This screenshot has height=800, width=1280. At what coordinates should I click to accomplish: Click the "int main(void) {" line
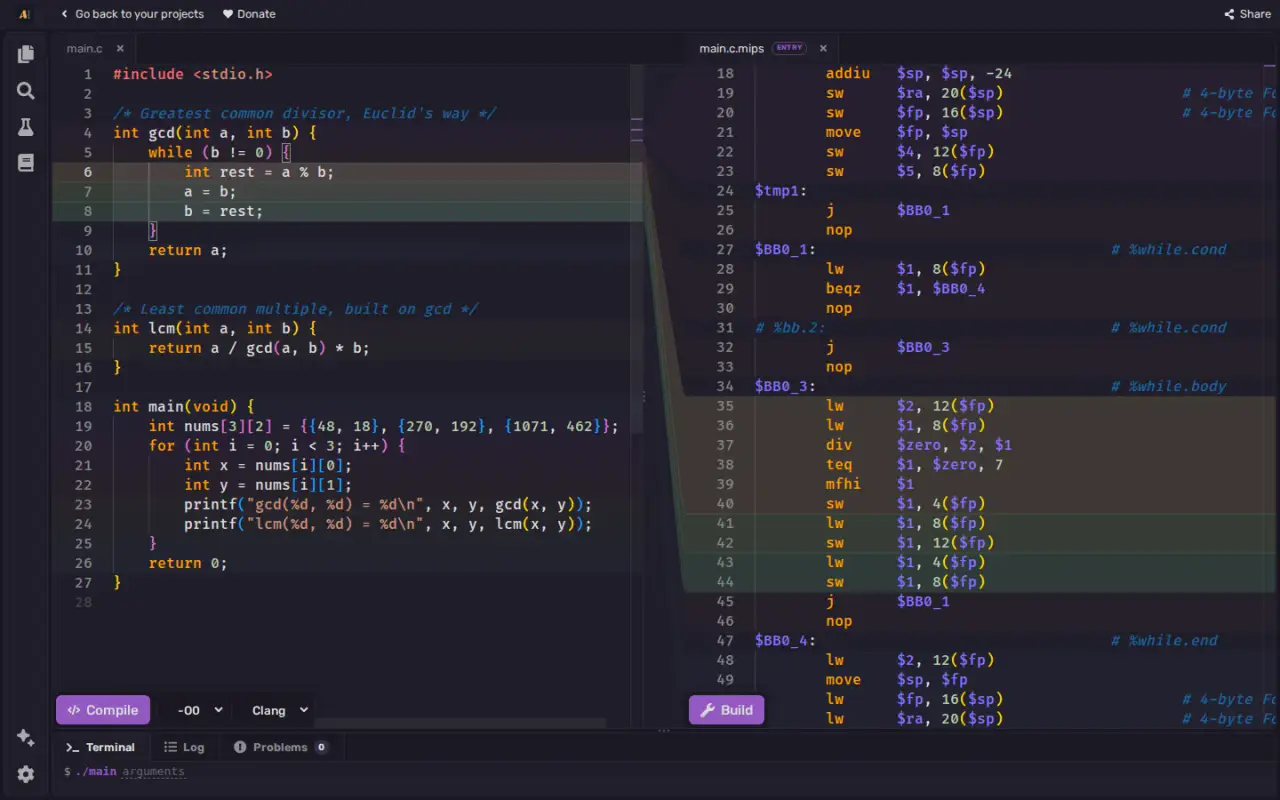click(184, 407)
